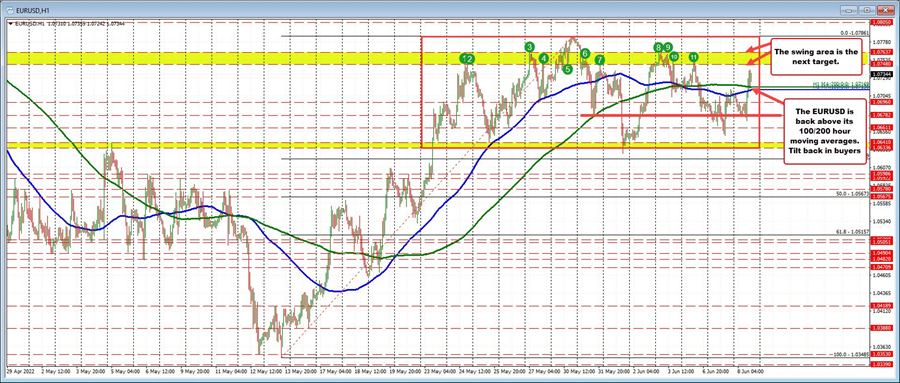
Task: Click the current price label 1.07344
Action: click(883, 74)
